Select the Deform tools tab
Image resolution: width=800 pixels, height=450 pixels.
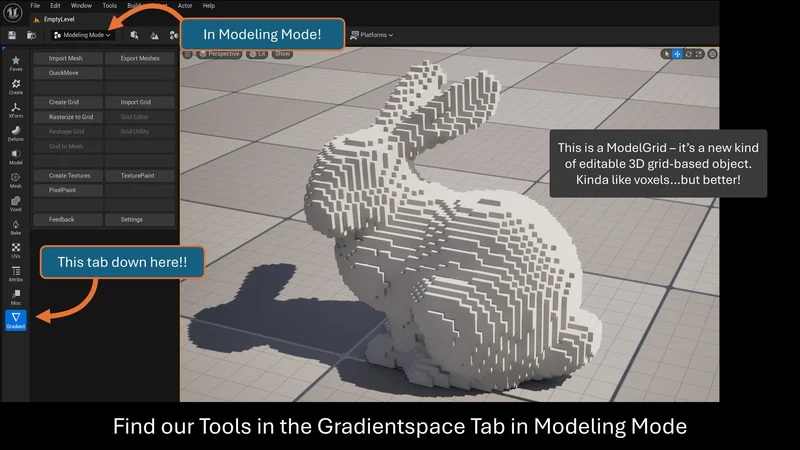click(16, 134)
